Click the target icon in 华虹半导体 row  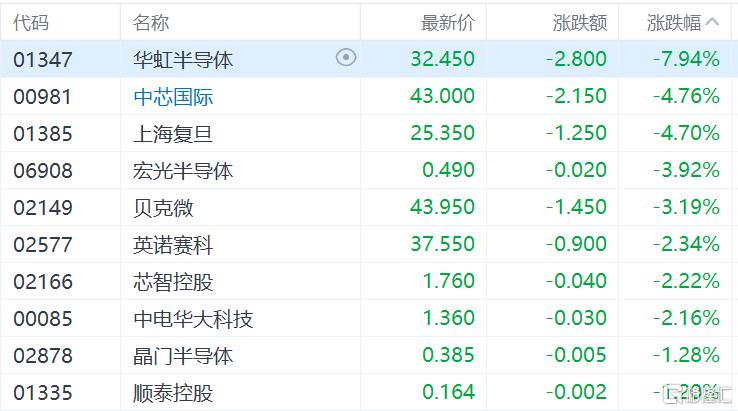pos(346,58)
